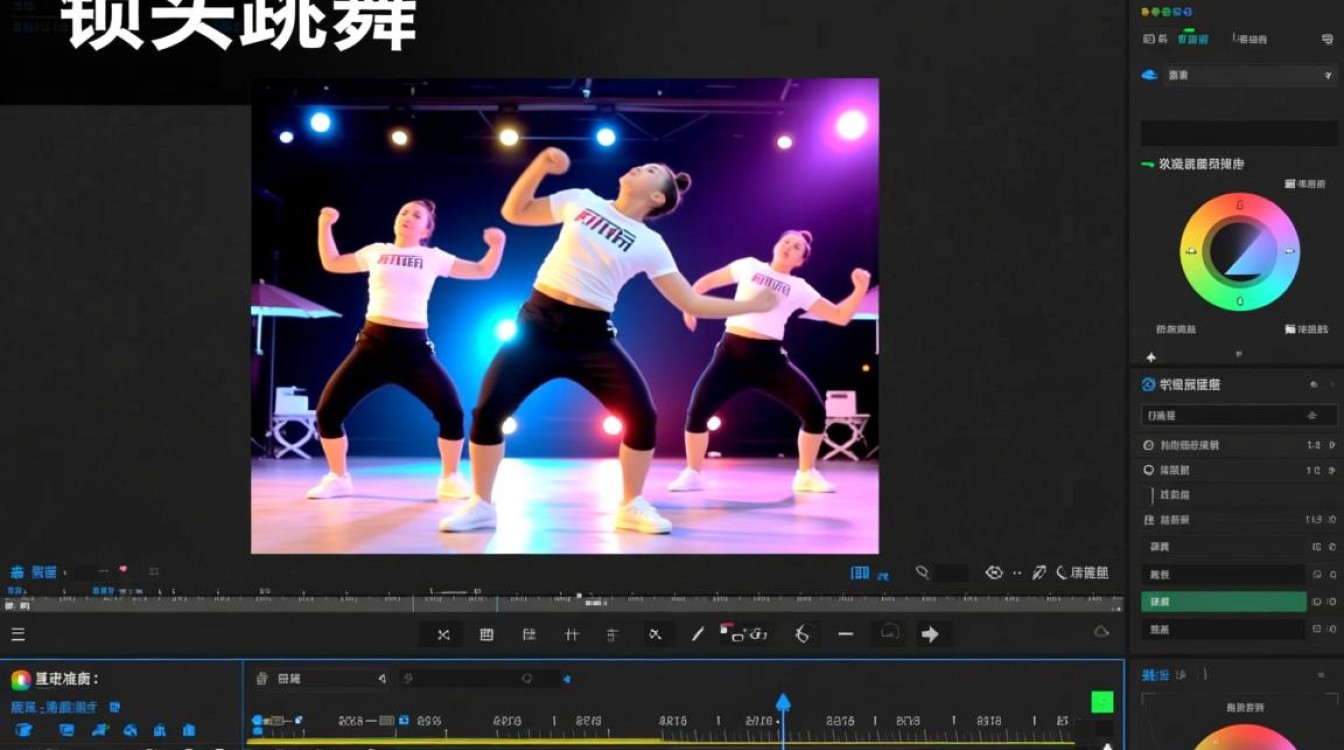Click the green square button beside the timeline
The image size is (1344, 750).
pyautogui.click(x=1102, y=702)
